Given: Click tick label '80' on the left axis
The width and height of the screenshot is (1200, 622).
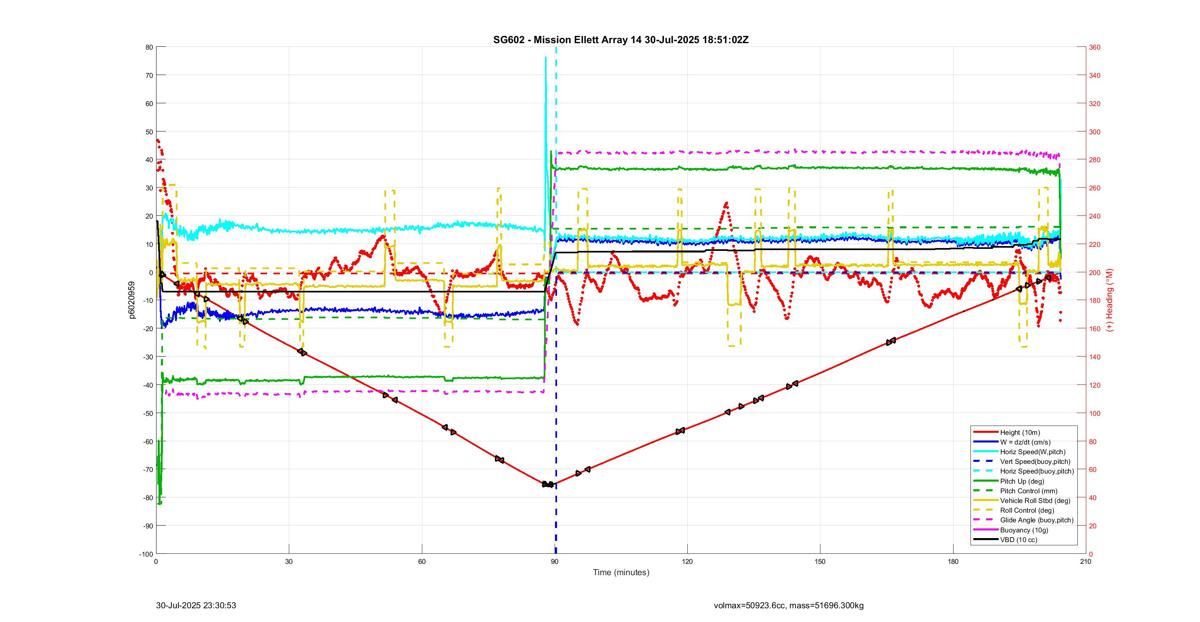Looking at the screenshot, I should pyautogui.click(x=147, y=47).
